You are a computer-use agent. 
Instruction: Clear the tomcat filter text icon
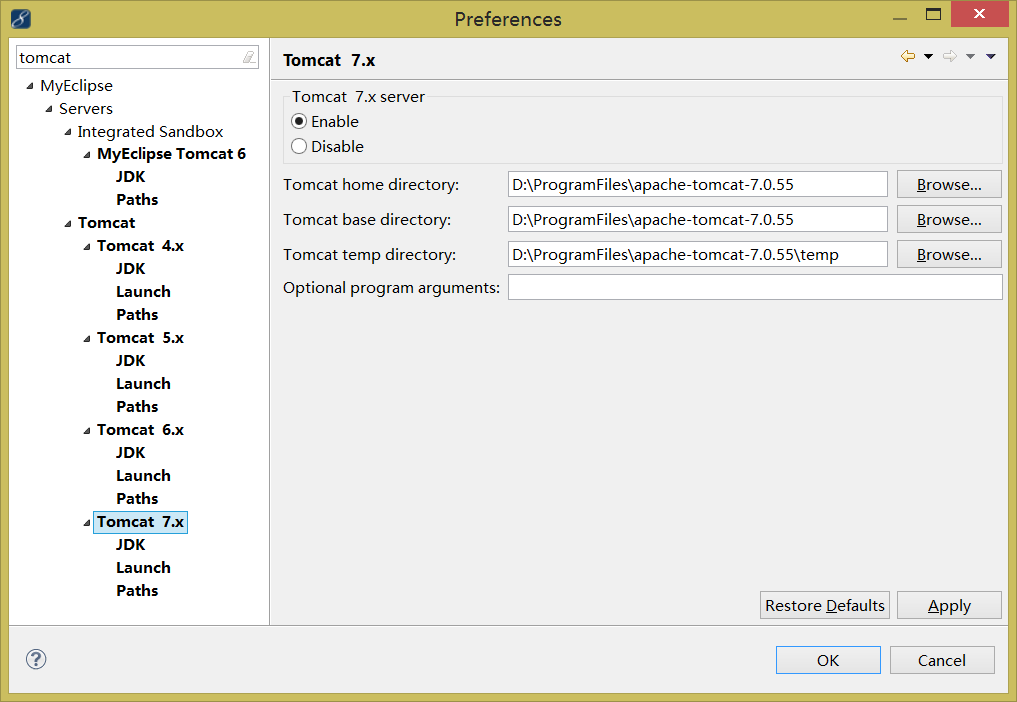click(x=249, y=57)
